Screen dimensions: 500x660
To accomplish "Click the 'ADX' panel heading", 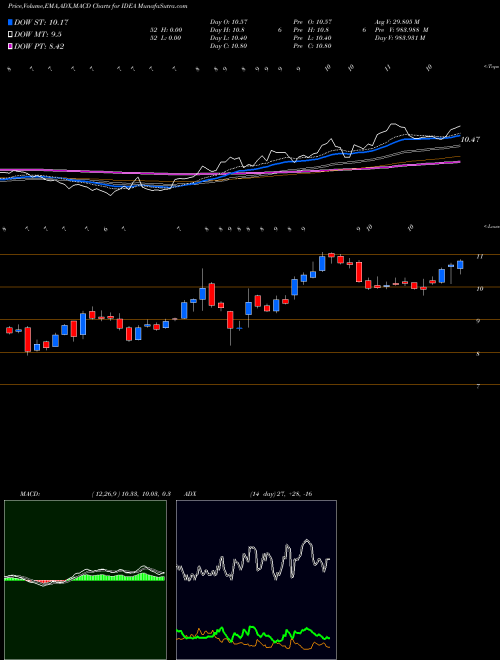I will coord(190,494).
